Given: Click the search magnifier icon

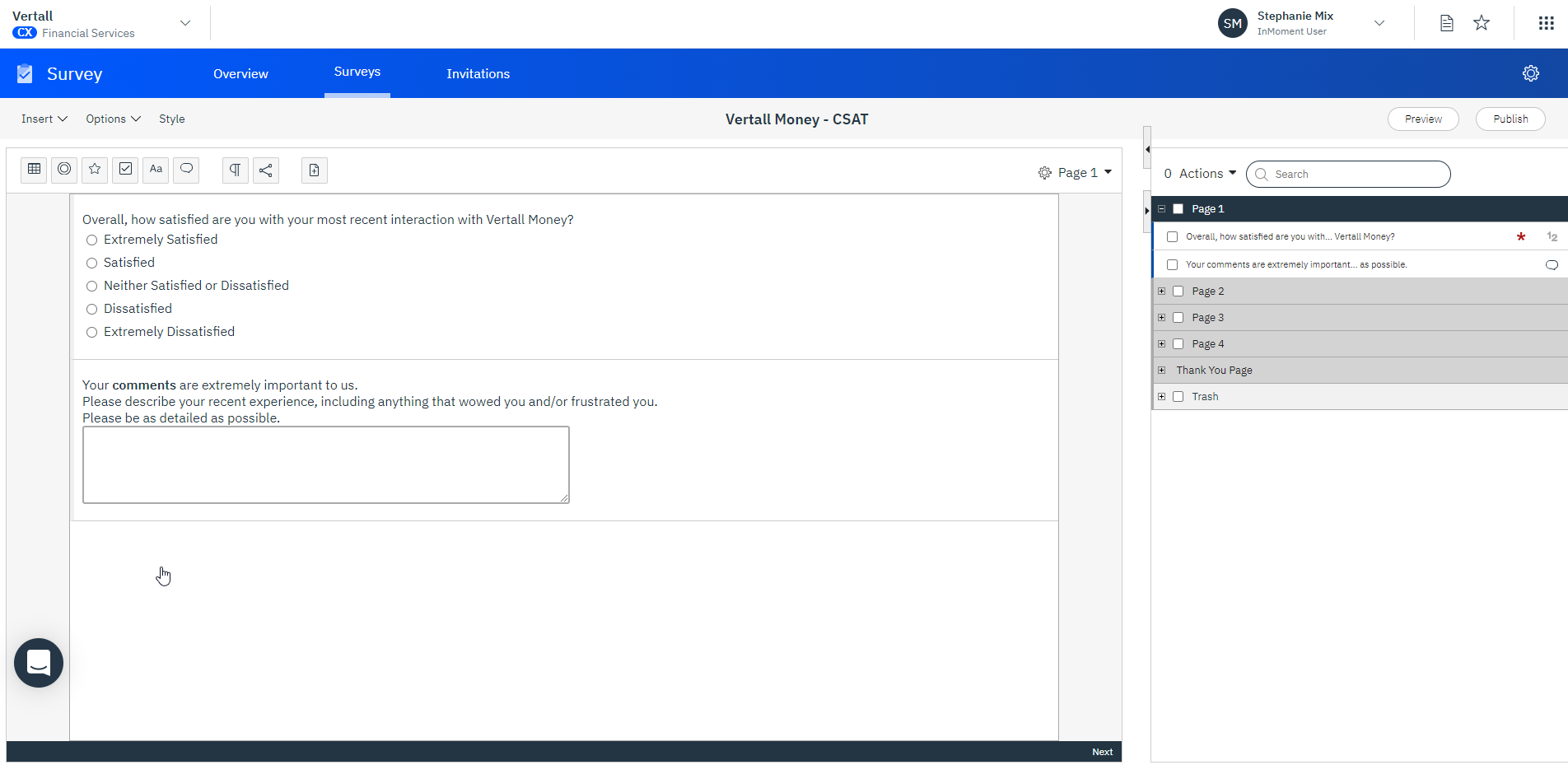Looking at the screenshot, I should (1261, 175).
